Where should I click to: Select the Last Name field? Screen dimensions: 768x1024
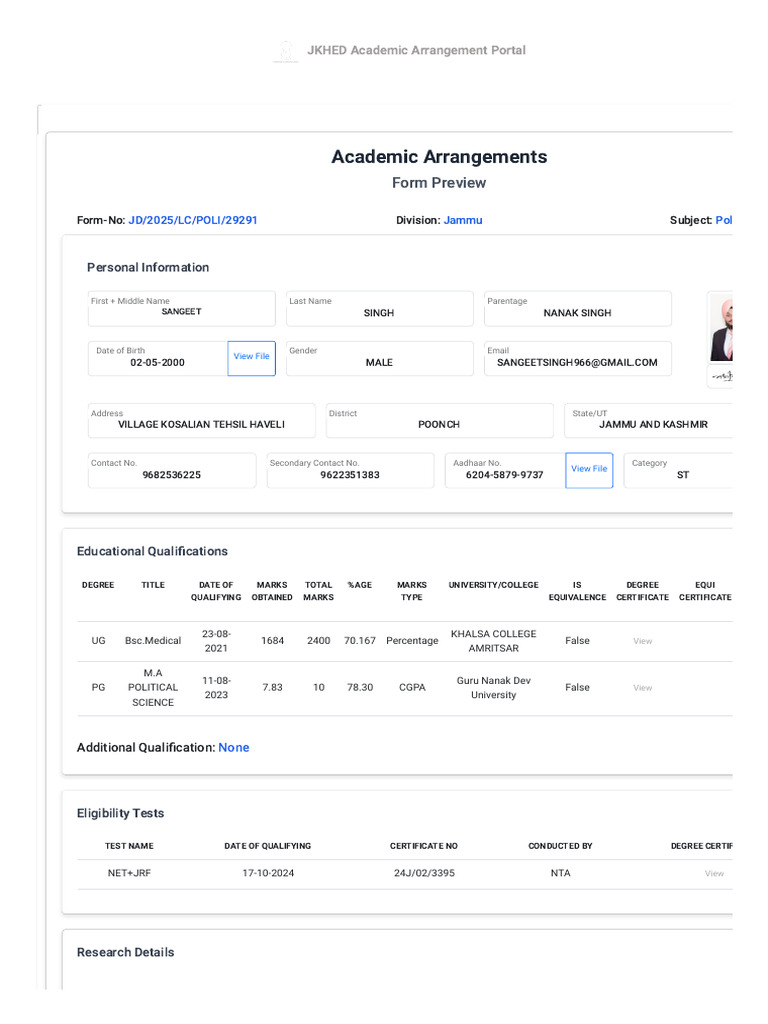click(x=379, y=309)
